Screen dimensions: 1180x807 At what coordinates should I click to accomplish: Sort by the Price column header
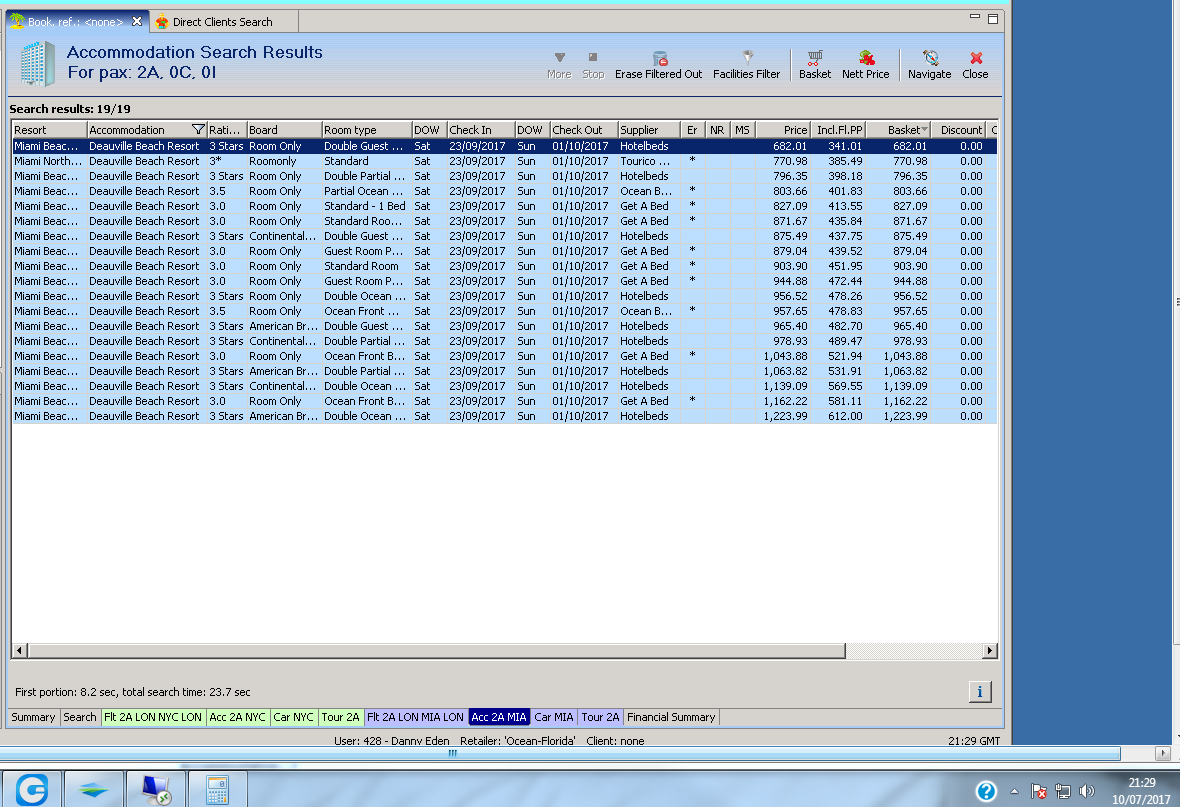click(x=783, y=130)
